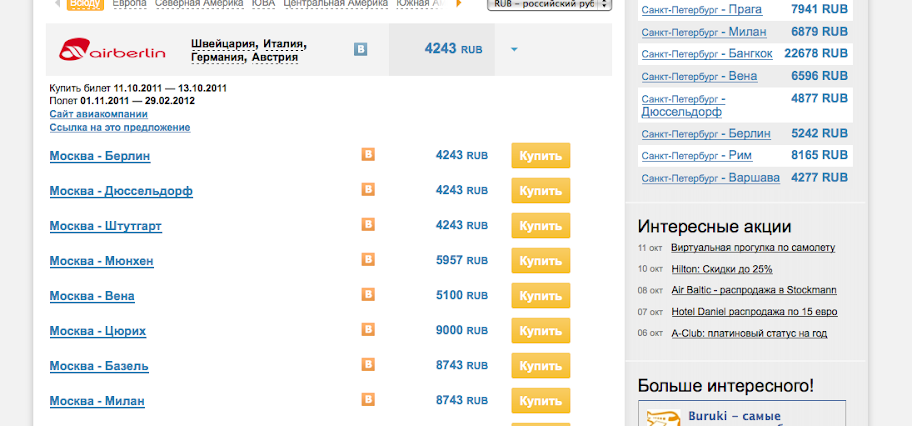Open the Москва - Мюнхен route link
The height and width of the screenshot is (426, 912).
(x=102, y=261)
